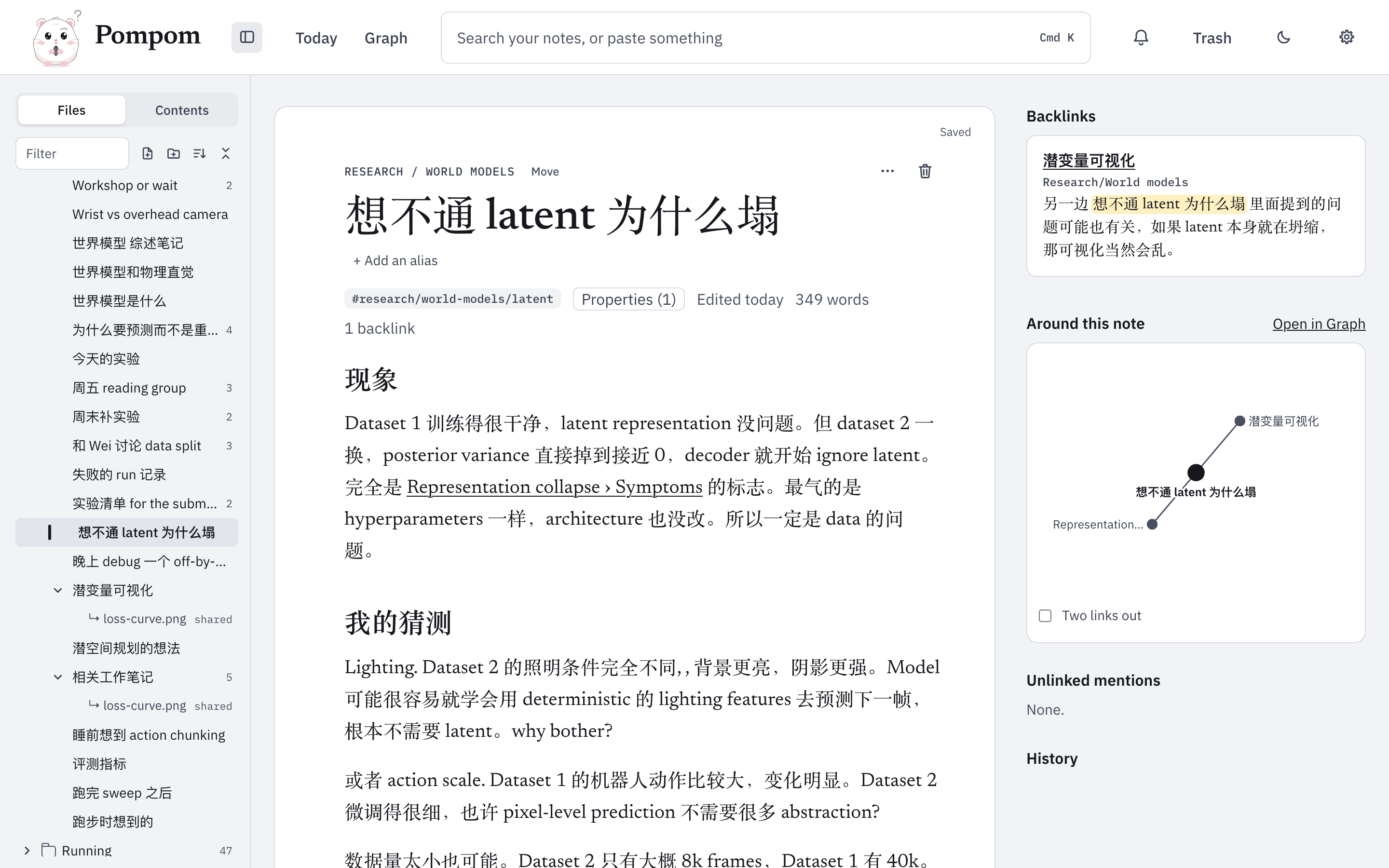This screenshot has height=868, width=1389.
Task: Open settings gear icon
Action: click(x=1347, y=37)
